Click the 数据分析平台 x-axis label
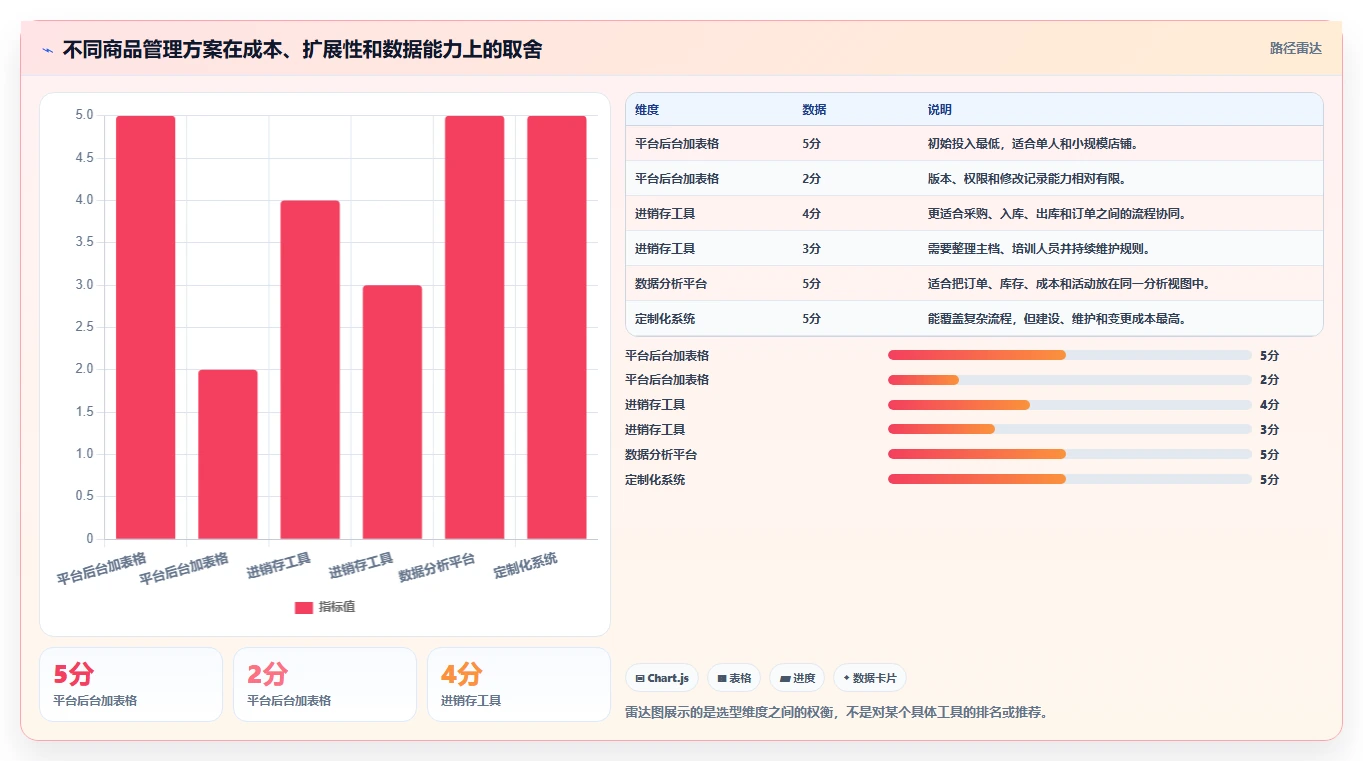Viewport: 1363px width, 761px height. 437,567
